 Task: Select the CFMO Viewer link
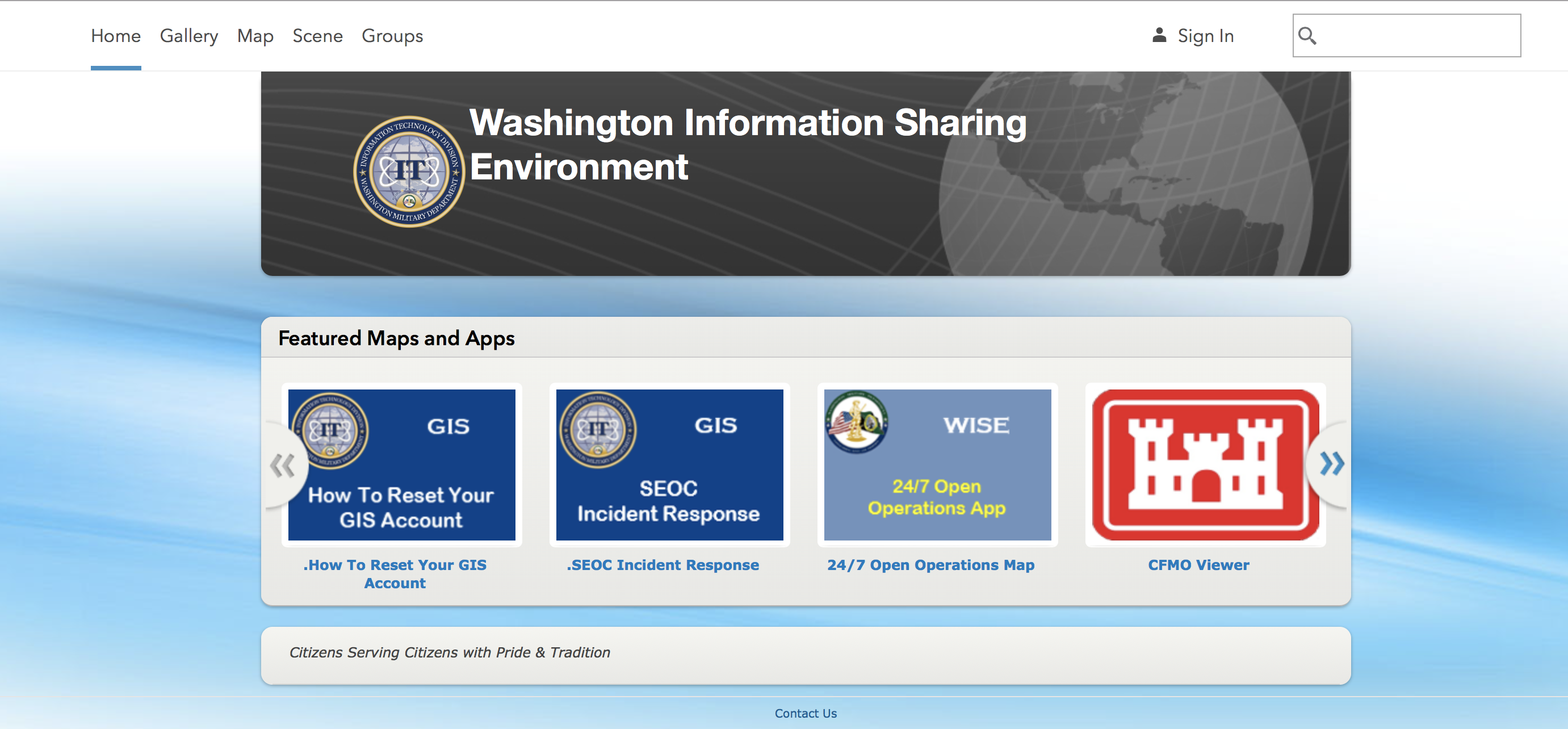tap(1197, 565)
